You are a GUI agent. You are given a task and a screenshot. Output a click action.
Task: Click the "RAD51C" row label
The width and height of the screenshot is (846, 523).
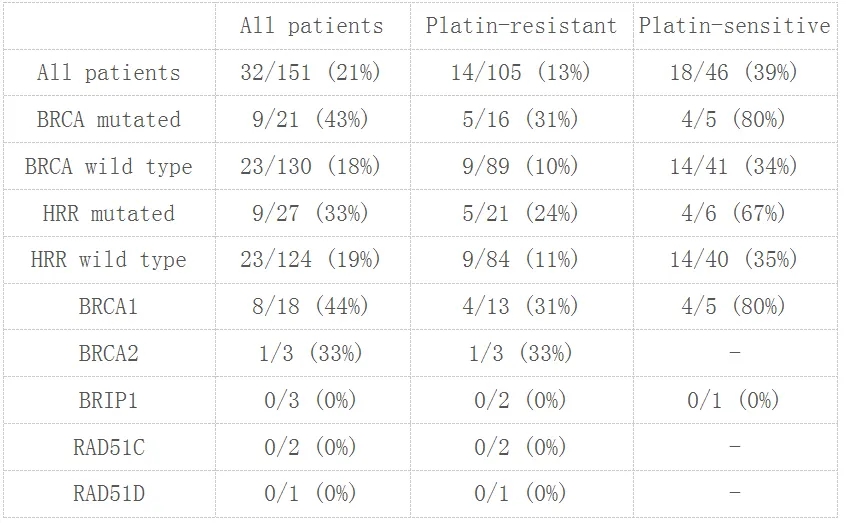click(x=109, y=448)
